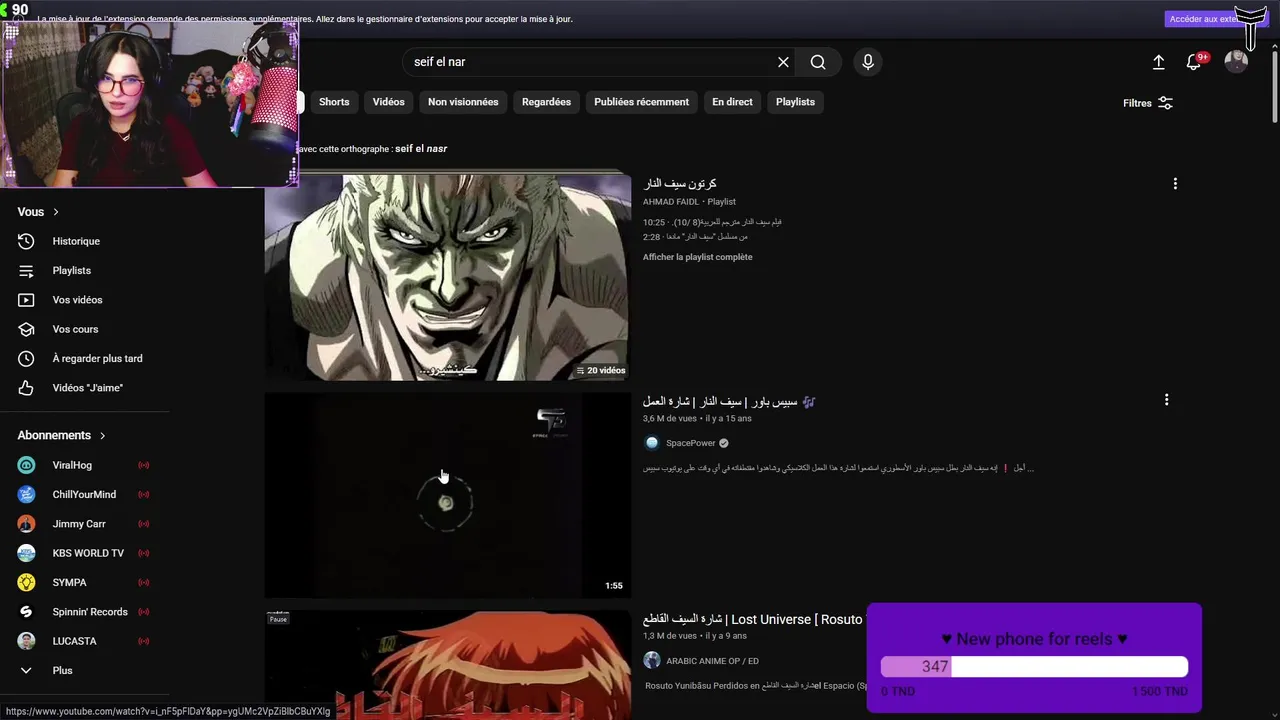Start voice search with the microphone icon
Screen dimensions: 1280x720
[x=868, y=62]
